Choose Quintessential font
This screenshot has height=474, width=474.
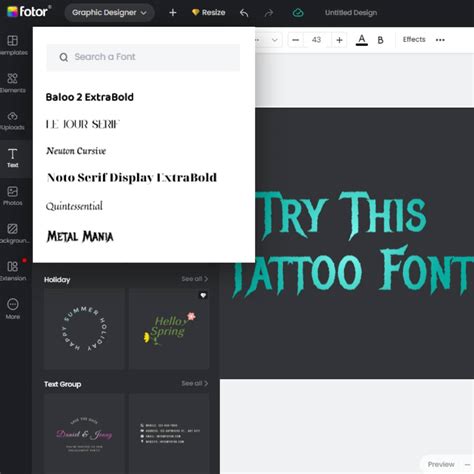click(x=74, y=206)
